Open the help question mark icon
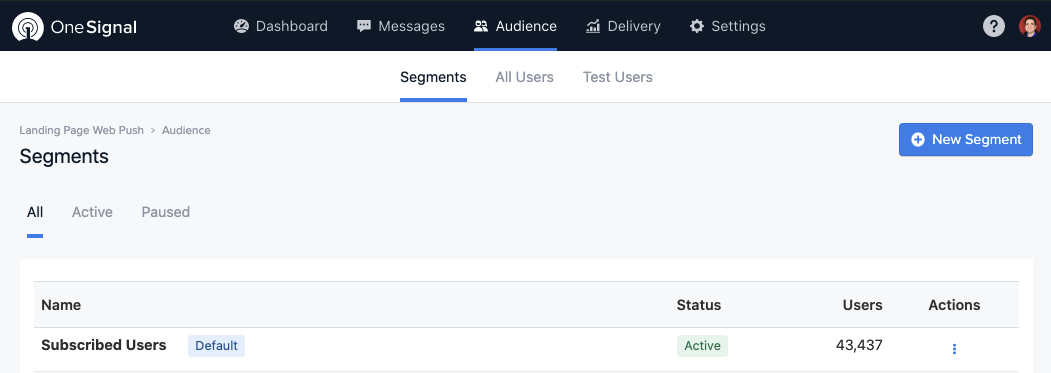Screen dimensions: 1051x373 [994, 26]
